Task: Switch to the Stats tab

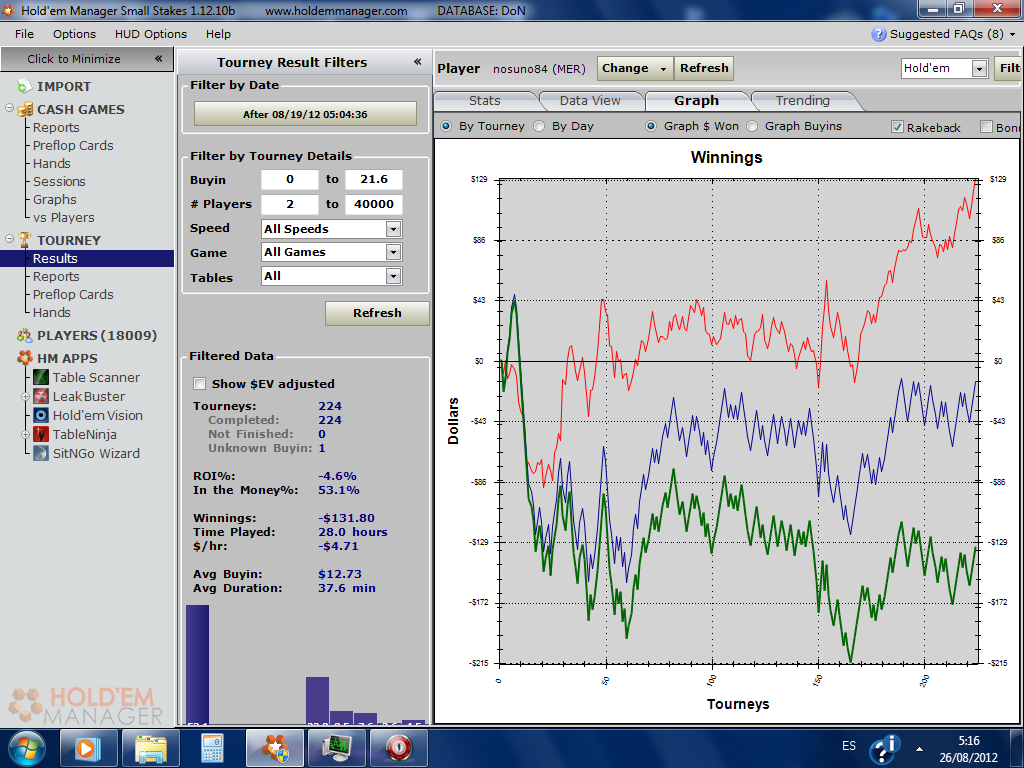Action: point(485,101)
